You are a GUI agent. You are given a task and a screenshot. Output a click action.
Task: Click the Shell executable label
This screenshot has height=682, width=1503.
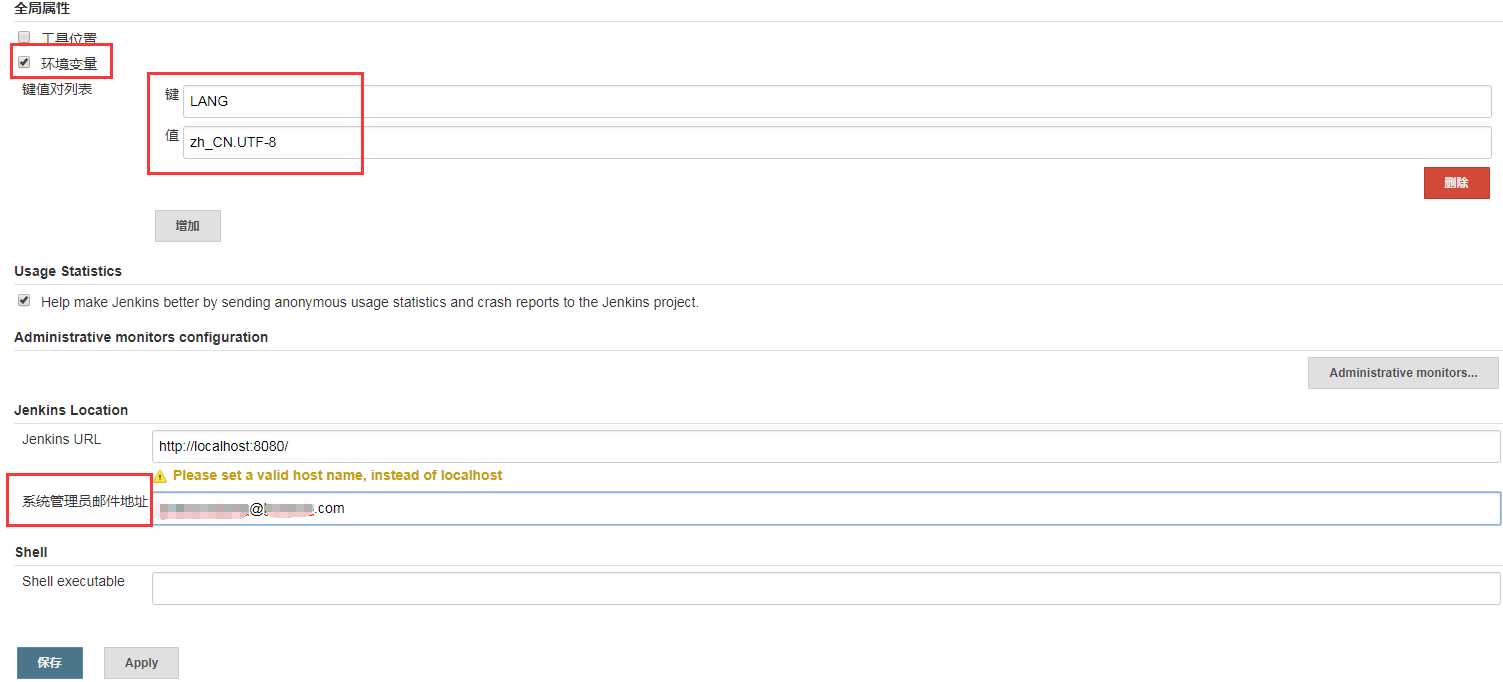(x=73, y=581)
